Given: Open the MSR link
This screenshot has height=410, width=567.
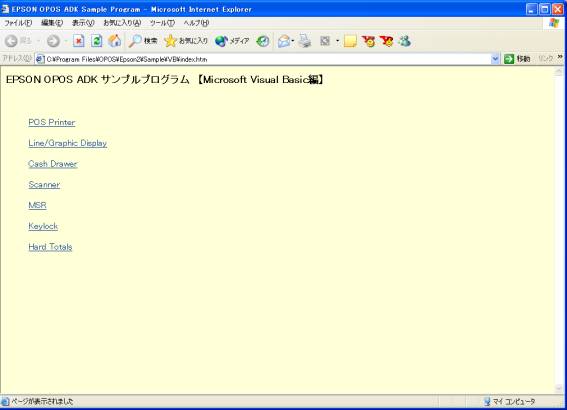Looking at the screenshot, I should pyautogui.click(x=37, y=205).
